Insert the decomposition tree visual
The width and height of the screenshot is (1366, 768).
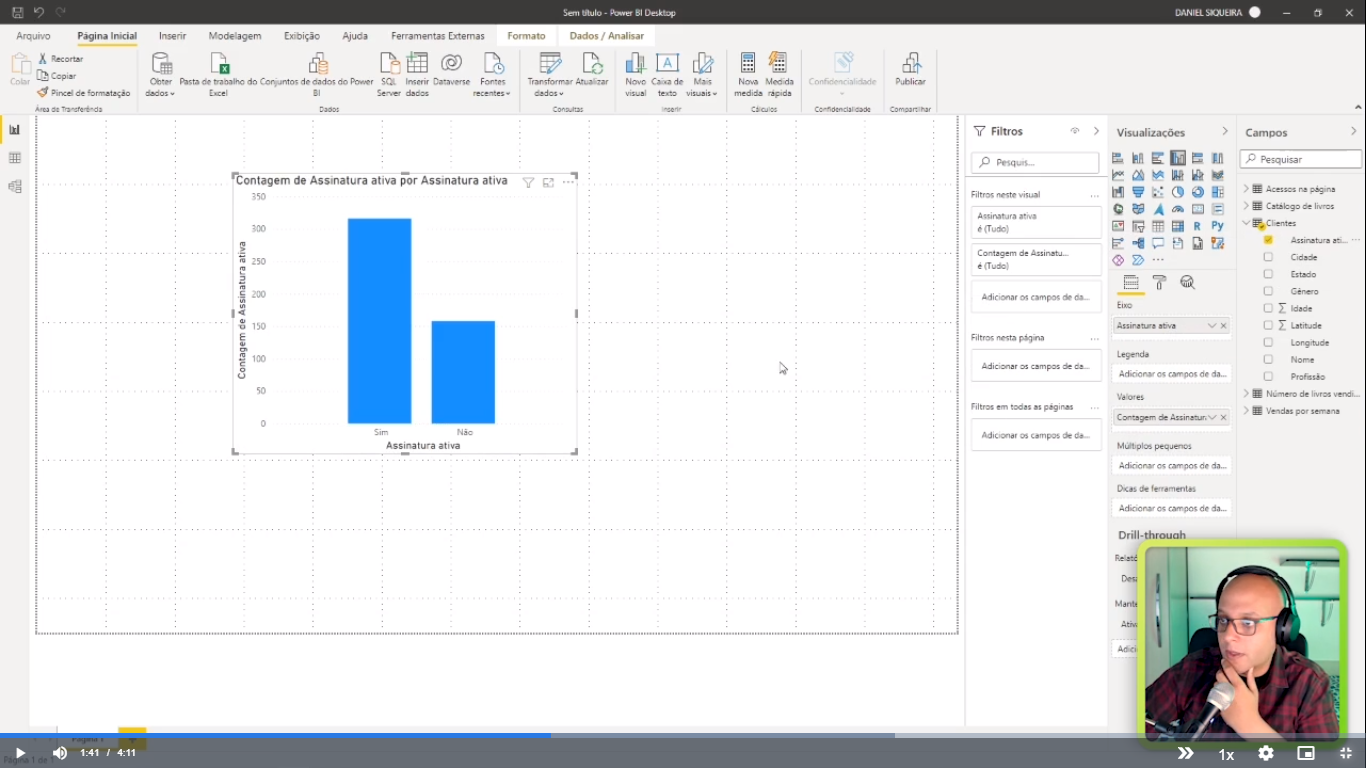pyautogui.click(x=1138, y=243)
